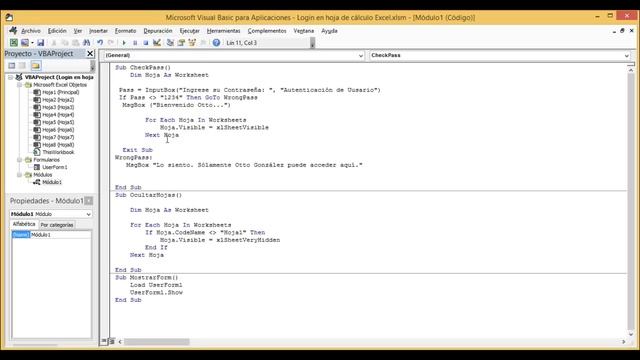Switch to the Por categorías tab

57,225
